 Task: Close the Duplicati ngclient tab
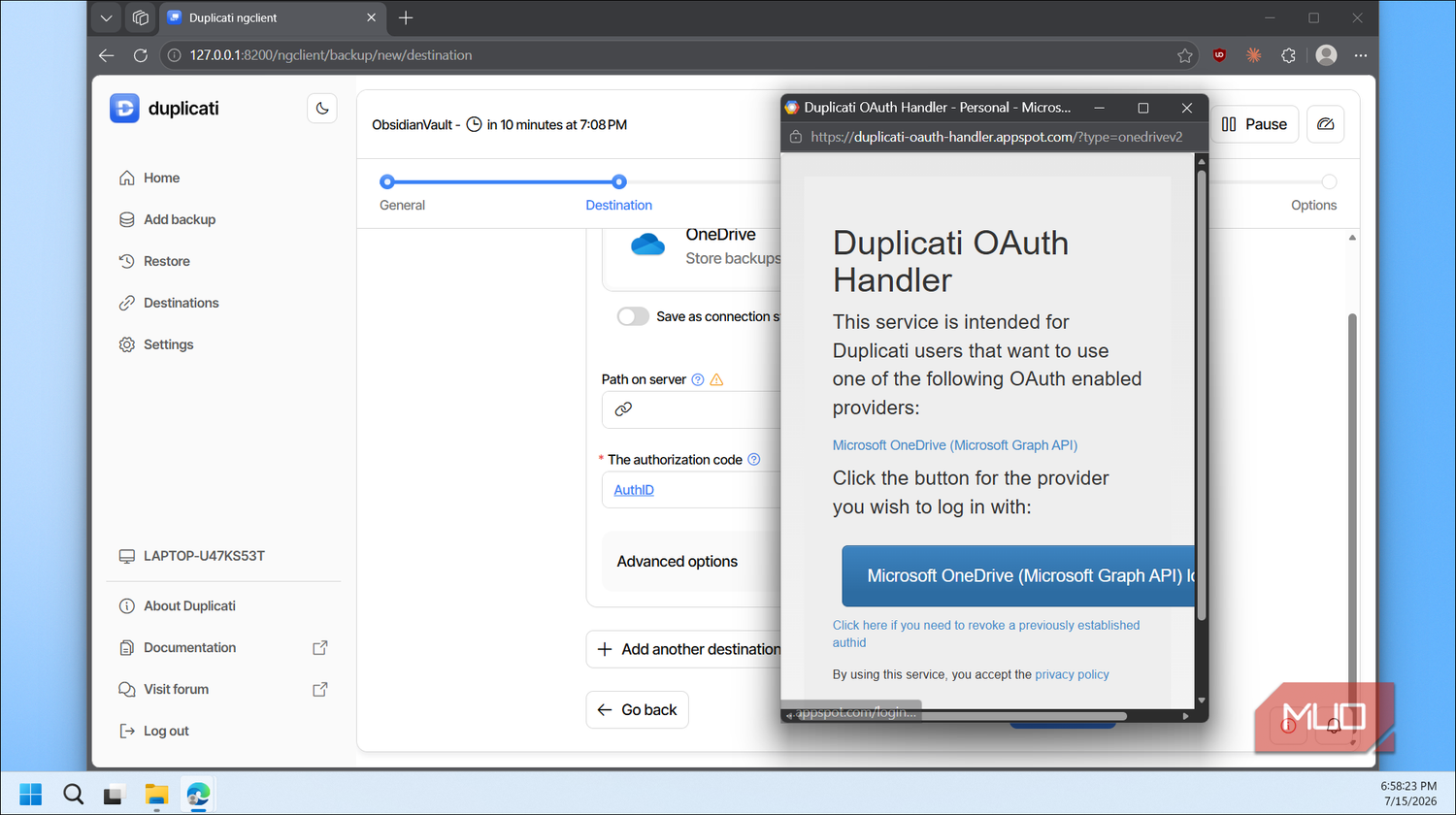point(371,17)
